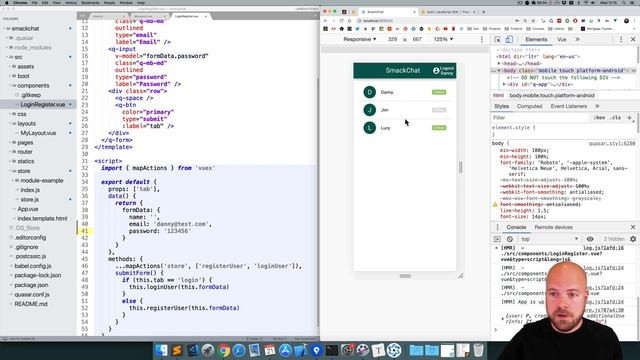This screenshot has height=360, width=640.
Task: Click the live expression eye icon
Action: [590, 239]
